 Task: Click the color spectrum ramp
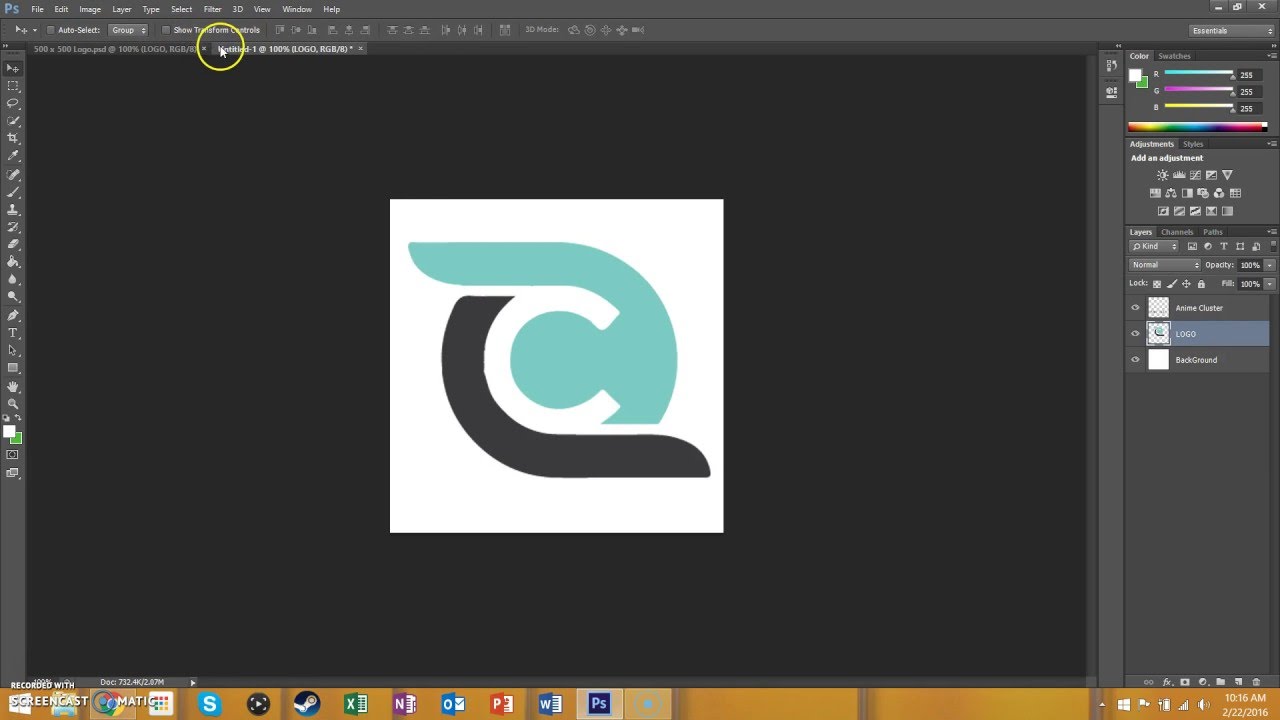coord(1197,127)
